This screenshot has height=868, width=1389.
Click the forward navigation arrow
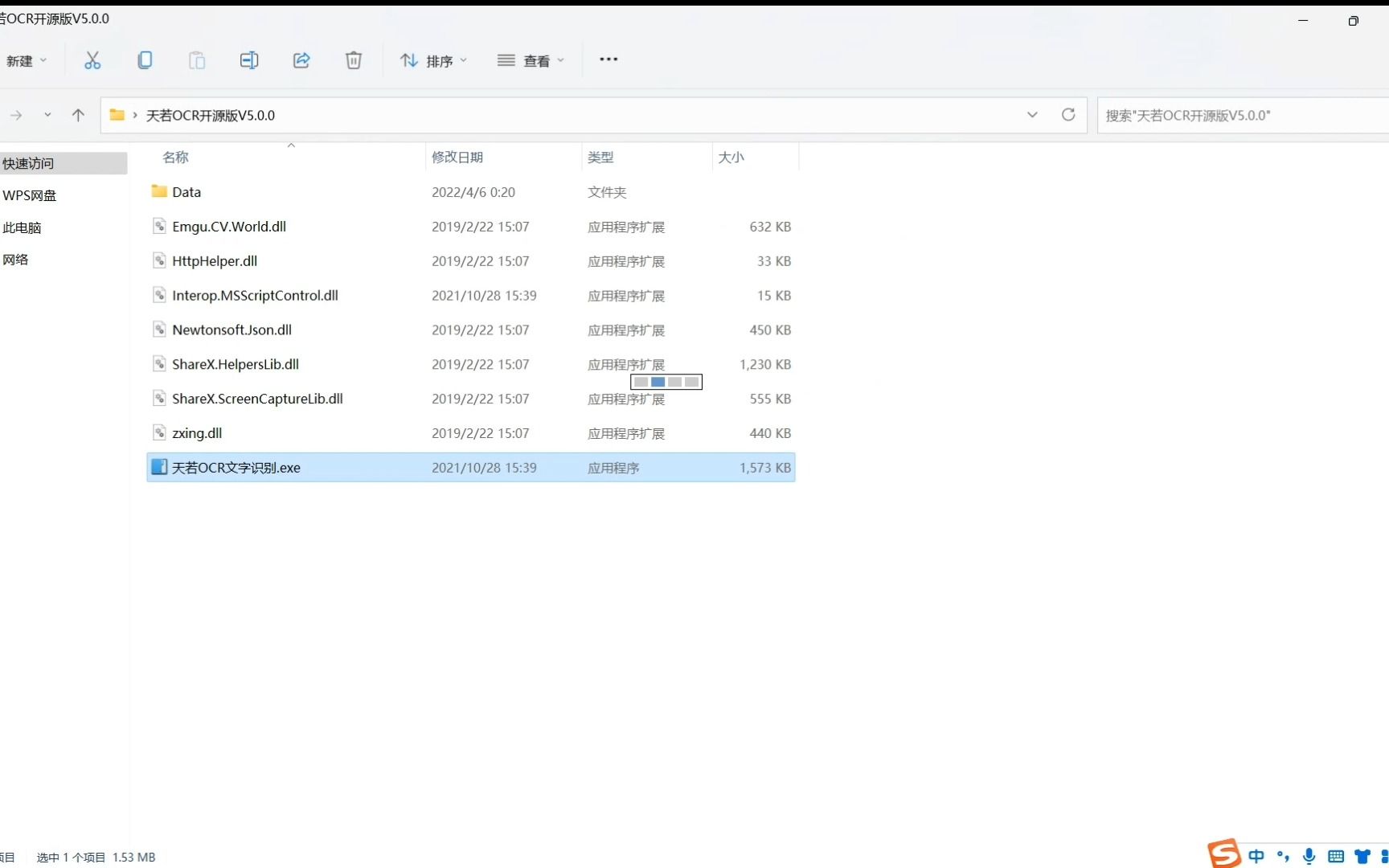click(x=16, y=115)
